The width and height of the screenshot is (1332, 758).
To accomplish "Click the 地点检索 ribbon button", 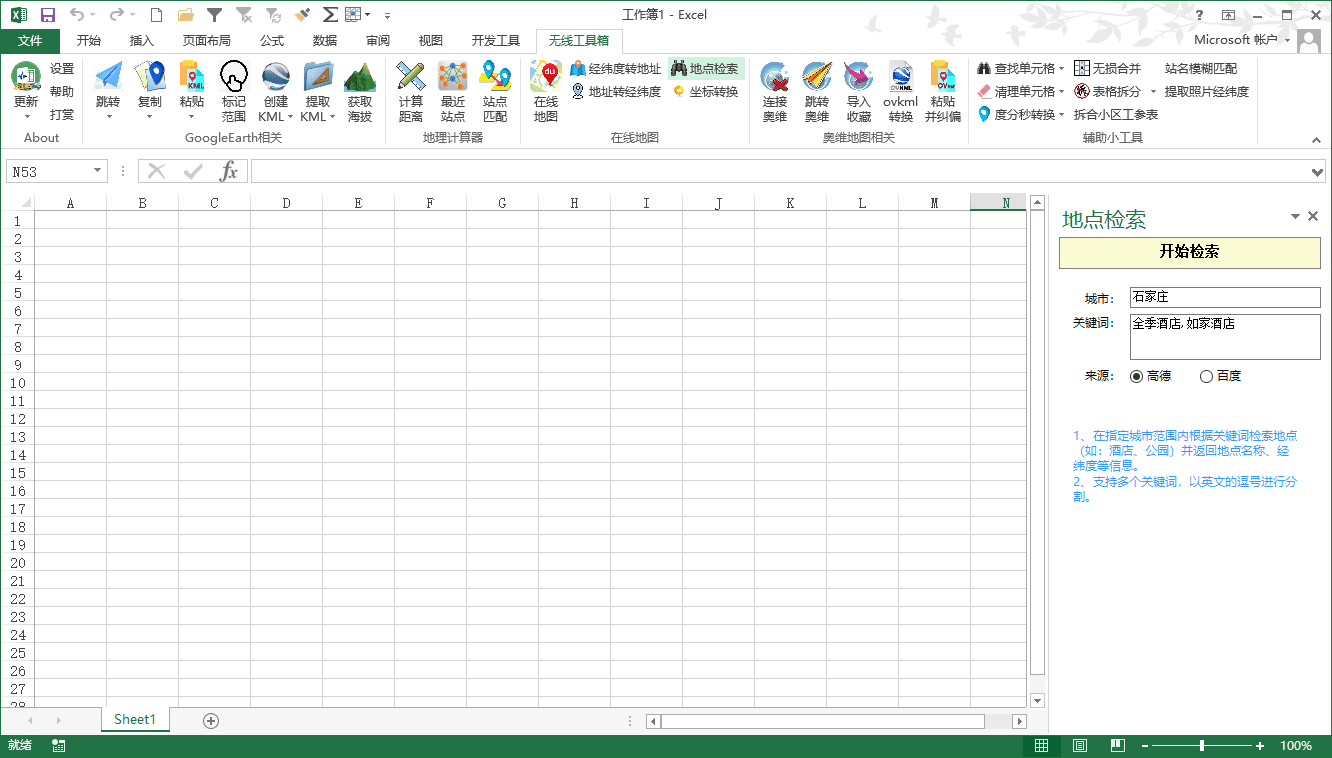I will (x=706, y=69).
